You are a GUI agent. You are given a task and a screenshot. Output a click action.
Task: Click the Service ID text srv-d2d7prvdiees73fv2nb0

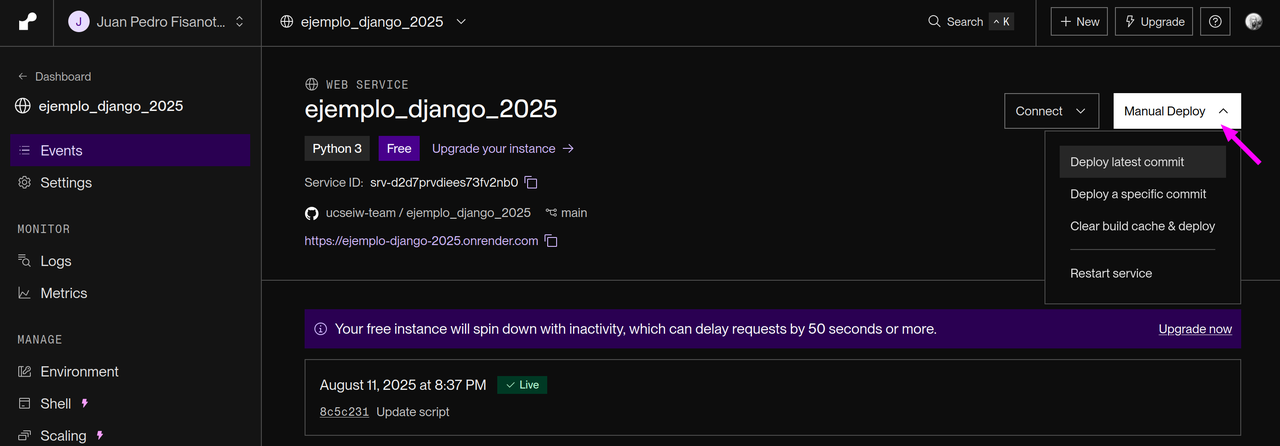point(444,183)
